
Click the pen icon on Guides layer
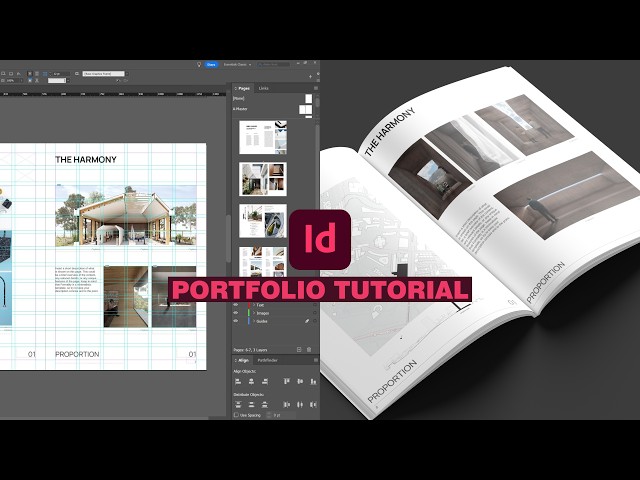click(x=307, y=321)
